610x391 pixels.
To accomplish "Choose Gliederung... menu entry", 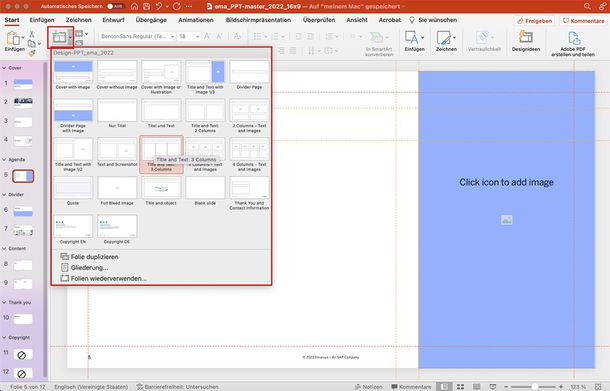I will pos(84,268).
